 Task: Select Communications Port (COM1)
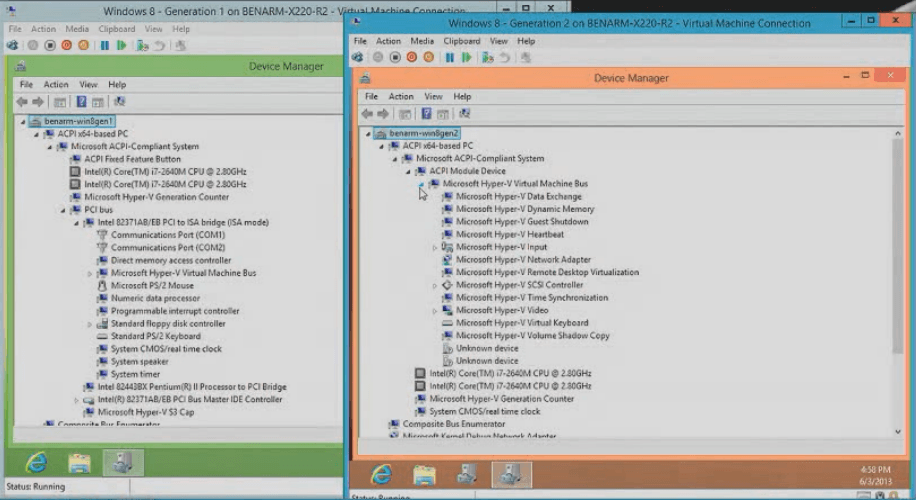tap(168, 234)
